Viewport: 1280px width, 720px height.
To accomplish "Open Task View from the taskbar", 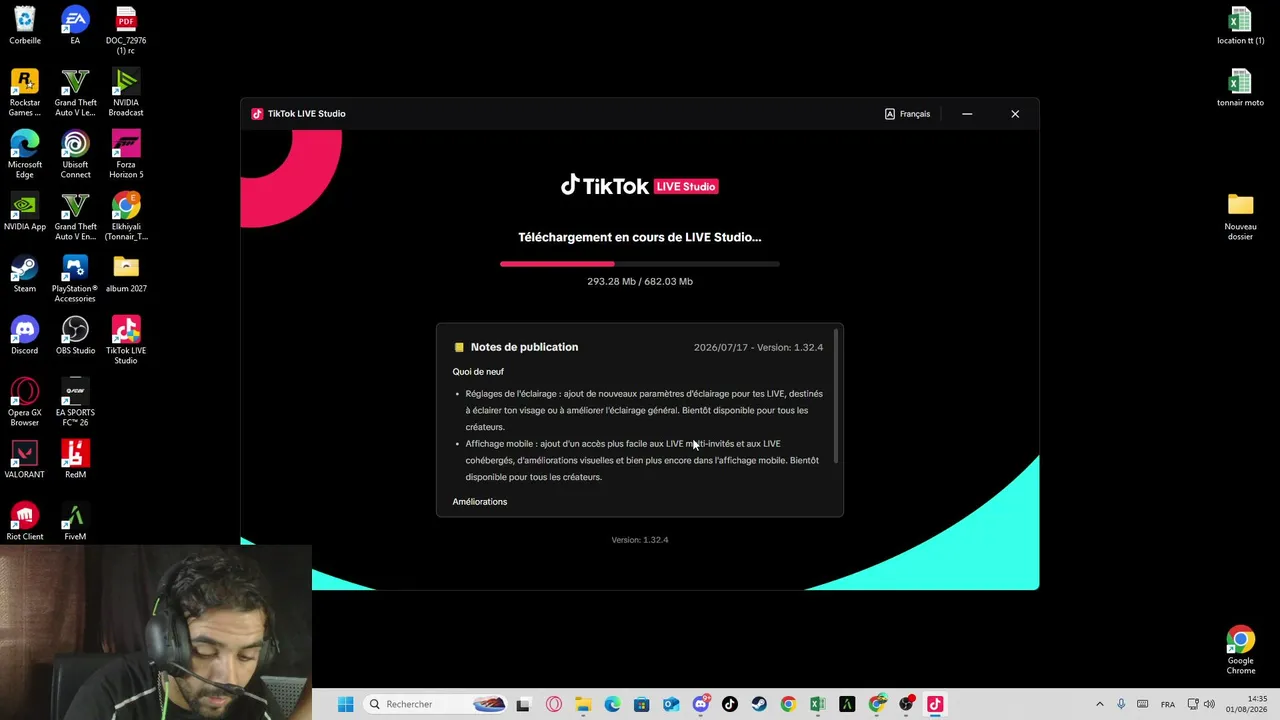I will tap(523, 704).
